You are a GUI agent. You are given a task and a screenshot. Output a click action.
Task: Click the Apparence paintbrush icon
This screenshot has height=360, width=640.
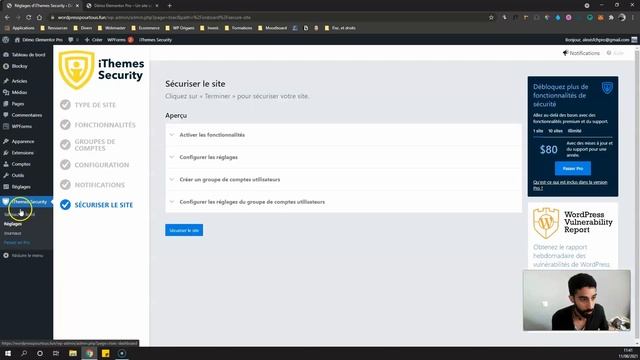pos(6,141)
